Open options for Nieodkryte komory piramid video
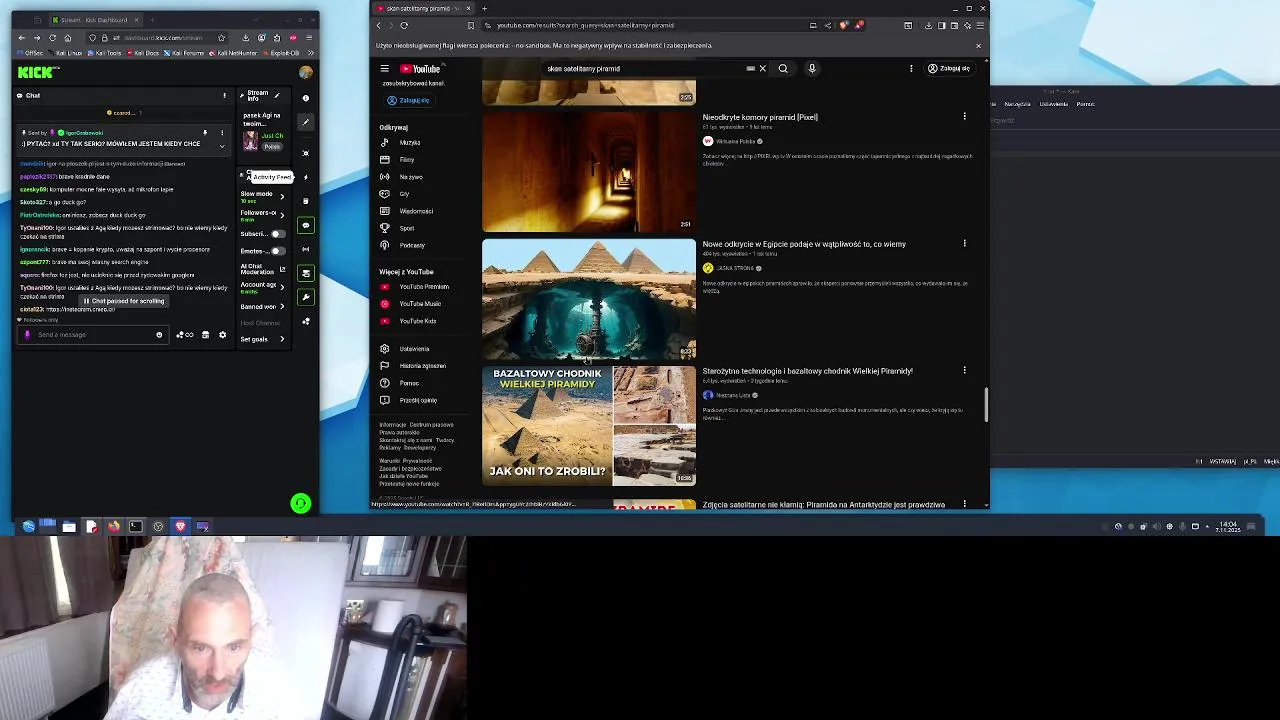Viewport: 1280px width, 720px height. [x=964, y=117]
